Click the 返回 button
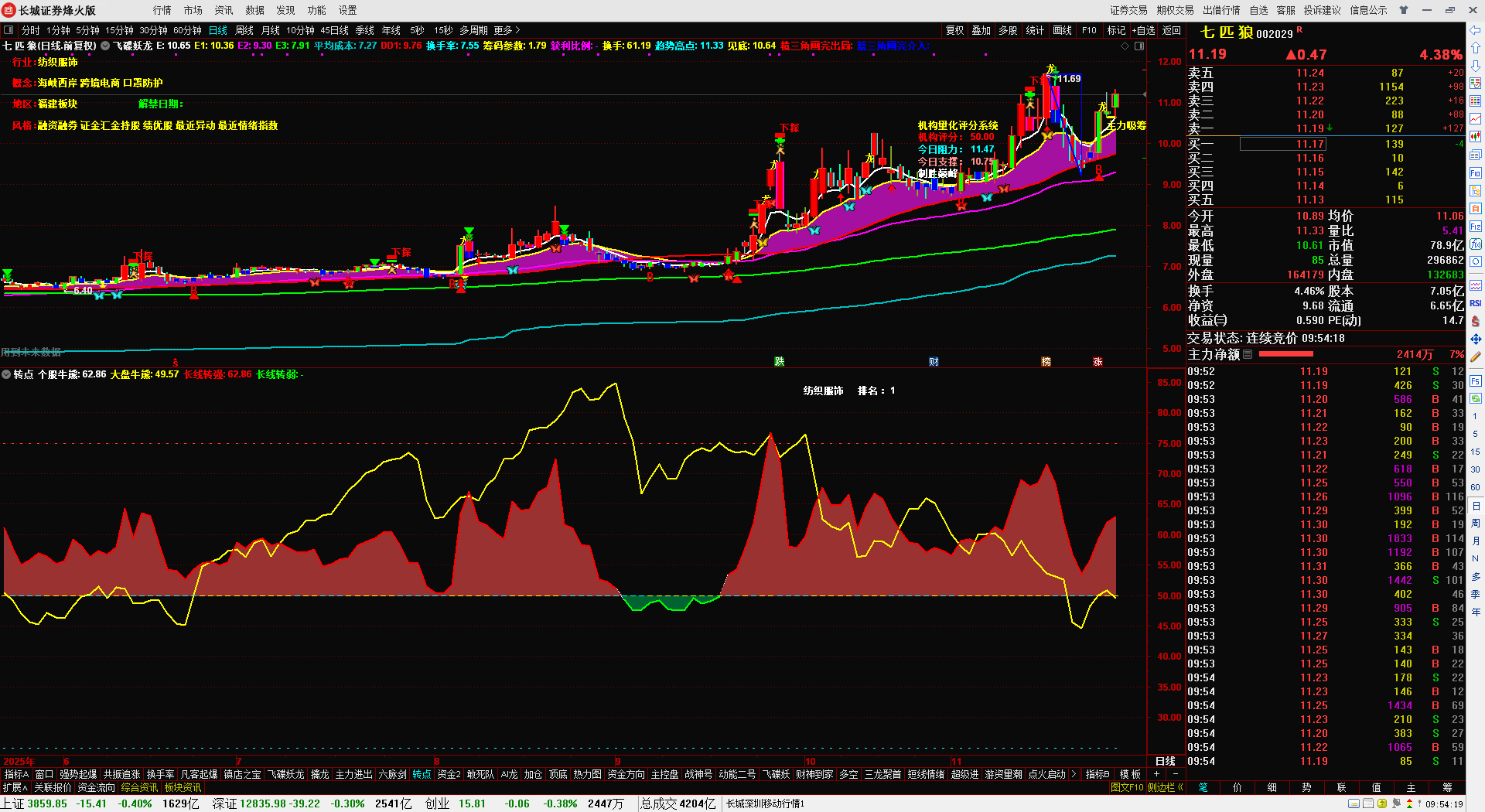 1172,30
